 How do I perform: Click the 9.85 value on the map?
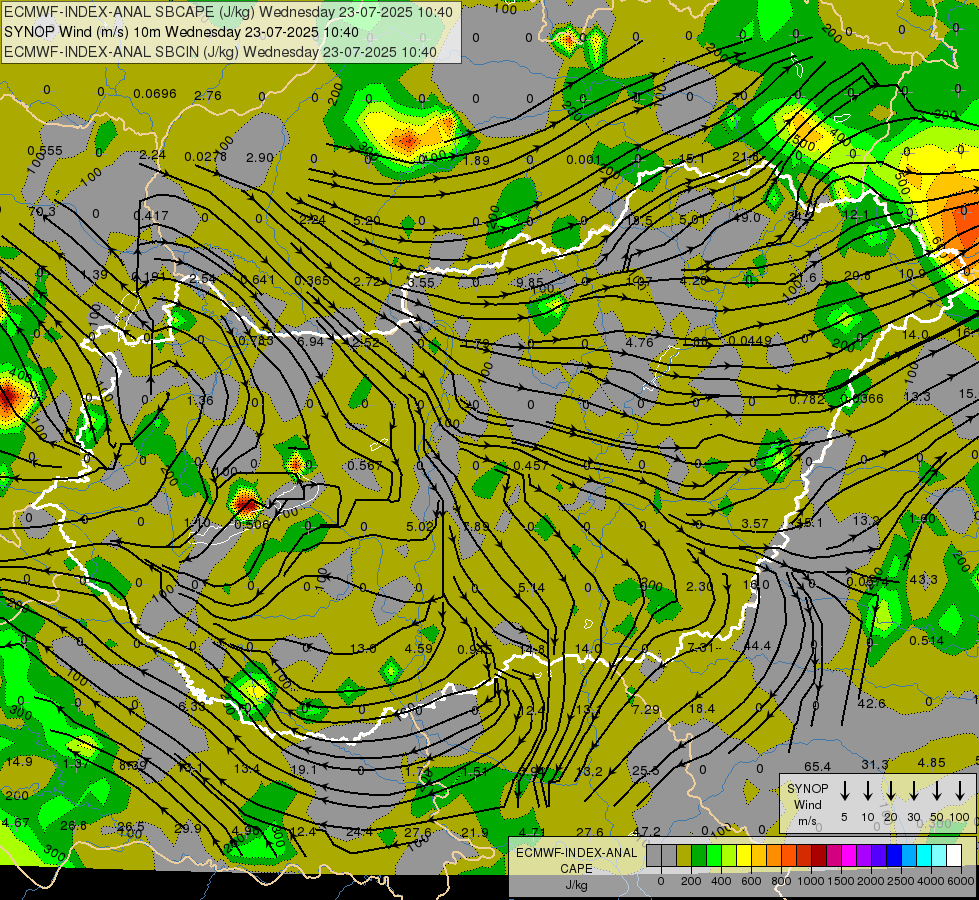pyautogui.click(x=529, y=282)
